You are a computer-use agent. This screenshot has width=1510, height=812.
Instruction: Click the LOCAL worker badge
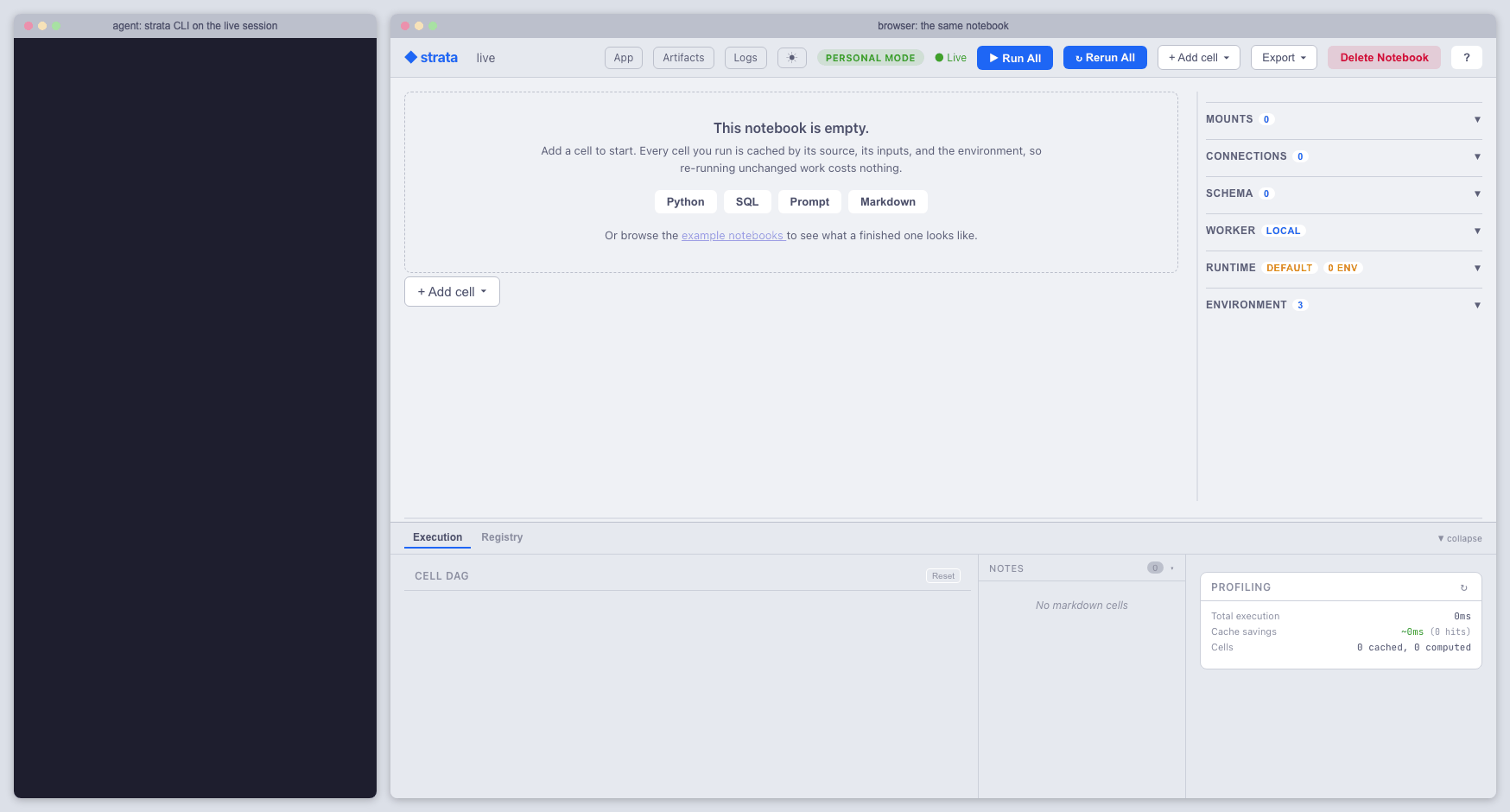coord(1283,231)
